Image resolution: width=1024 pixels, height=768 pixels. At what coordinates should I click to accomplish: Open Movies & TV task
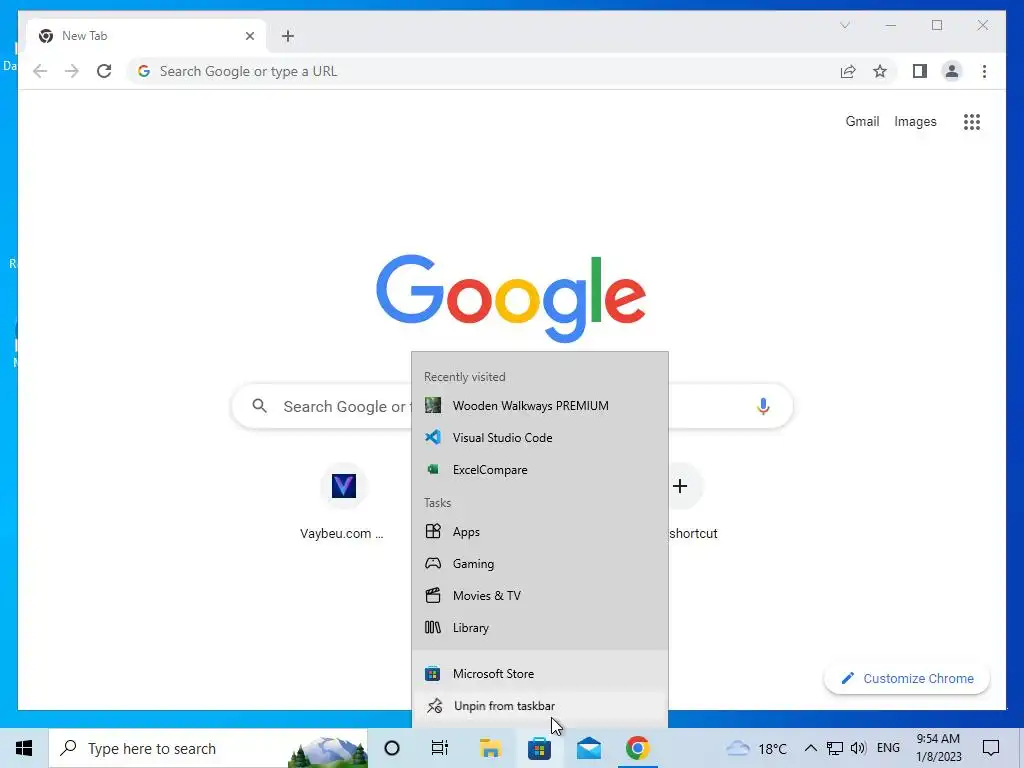[539, 596]
